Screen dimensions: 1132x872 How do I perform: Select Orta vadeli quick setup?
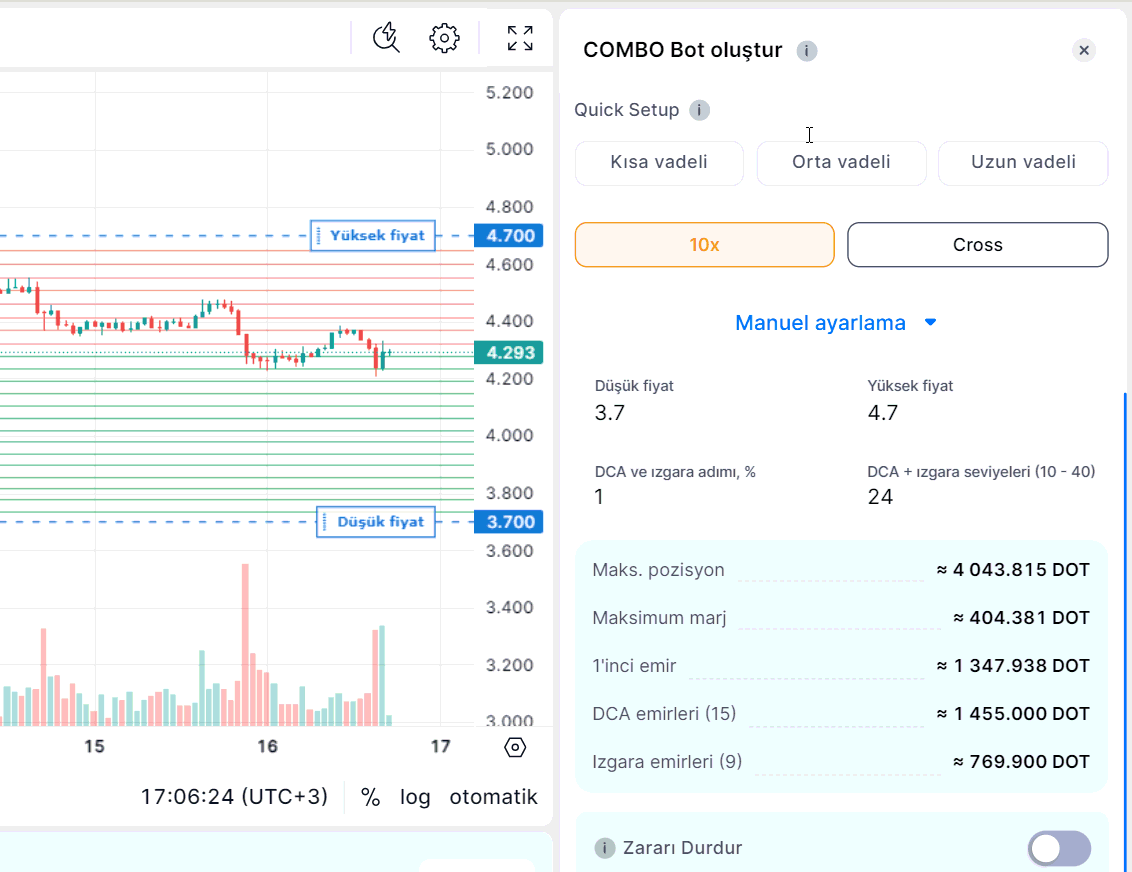[841, 163]
